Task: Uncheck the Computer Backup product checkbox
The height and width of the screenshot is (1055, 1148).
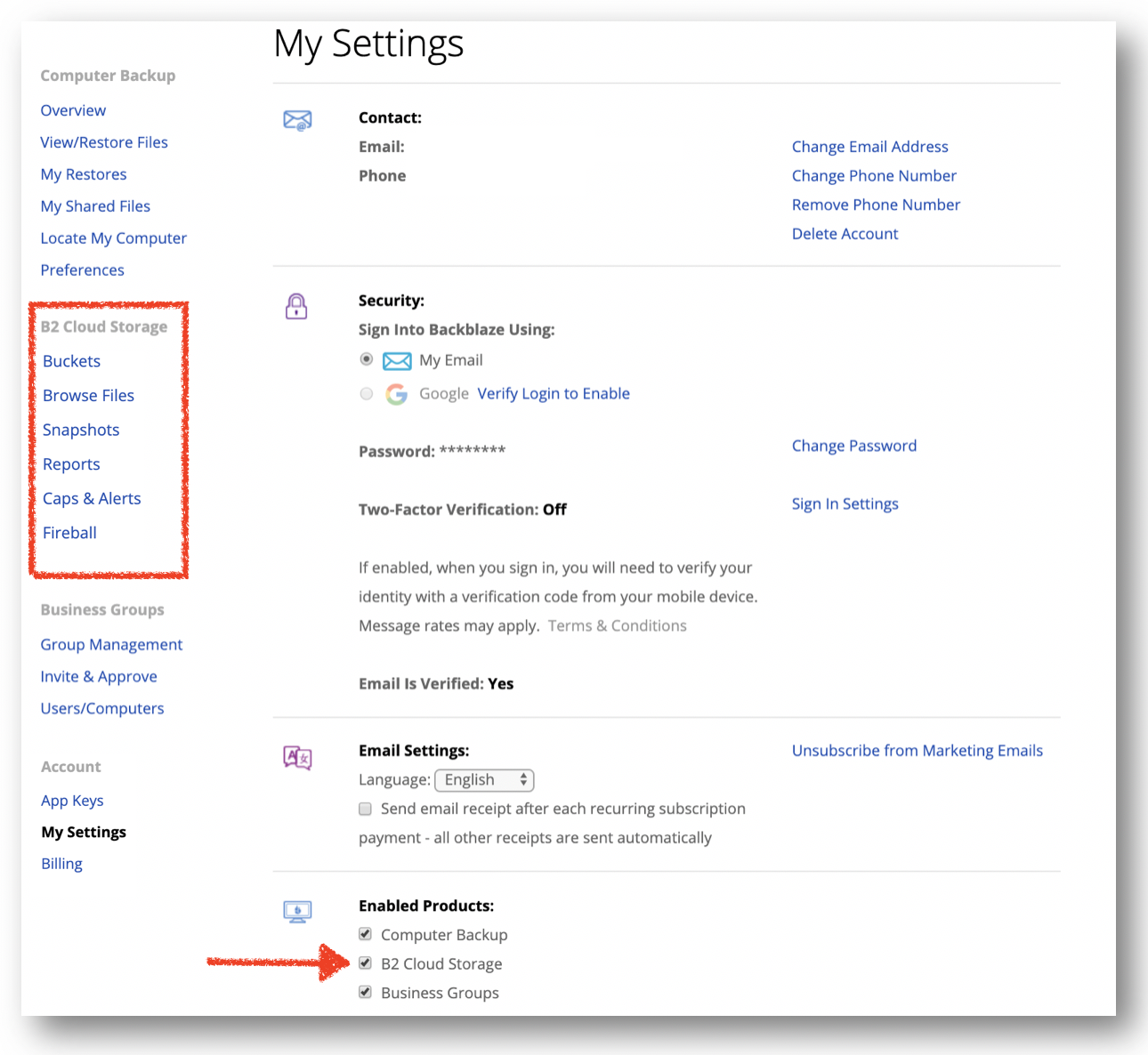Action: pyautogui.click(x=365, y=934)
